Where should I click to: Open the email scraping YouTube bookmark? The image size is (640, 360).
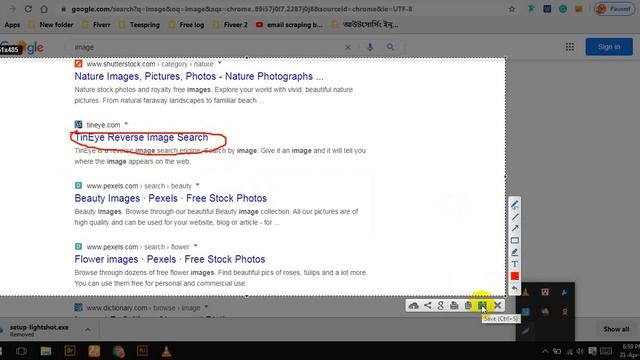click(x=289, y=25)
